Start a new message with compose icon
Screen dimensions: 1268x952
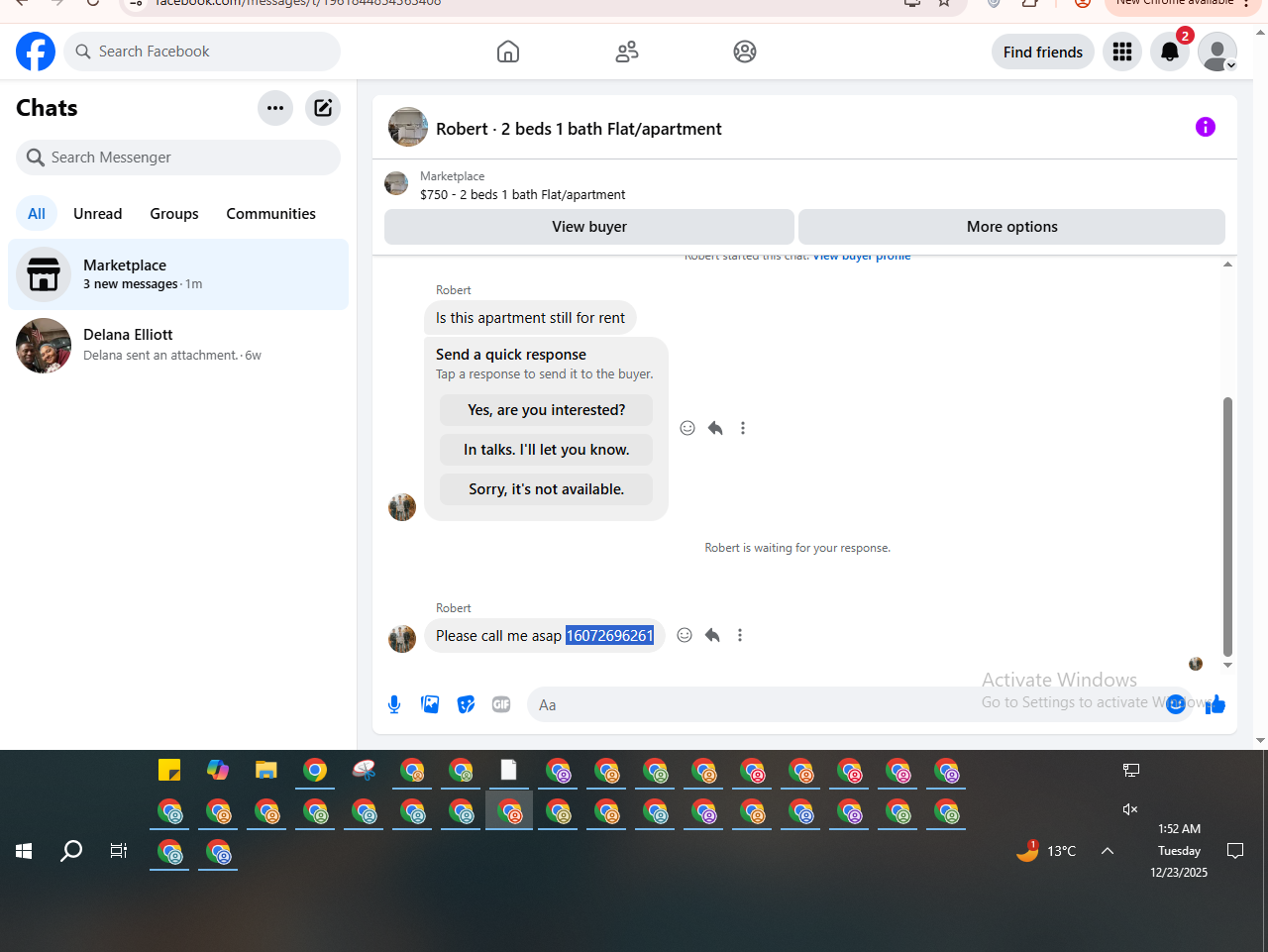coord(323,108)
